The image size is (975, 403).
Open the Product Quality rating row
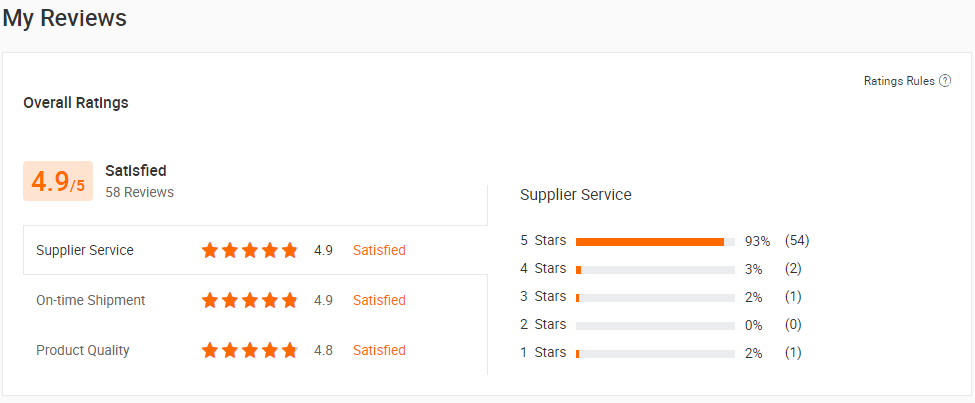tap(83, 350)
